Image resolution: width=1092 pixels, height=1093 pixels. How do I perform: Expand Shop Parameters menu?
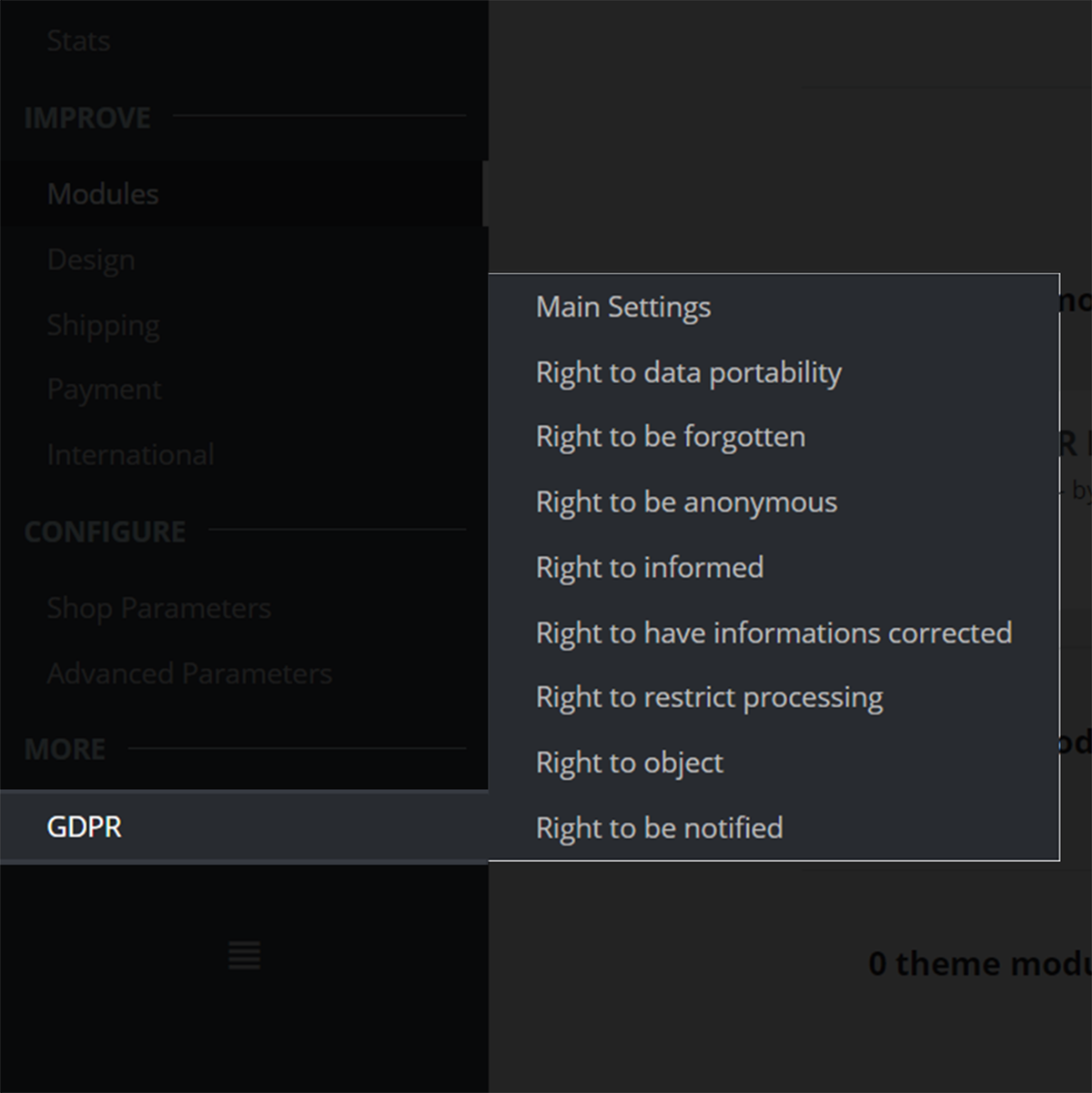[158, 608]
